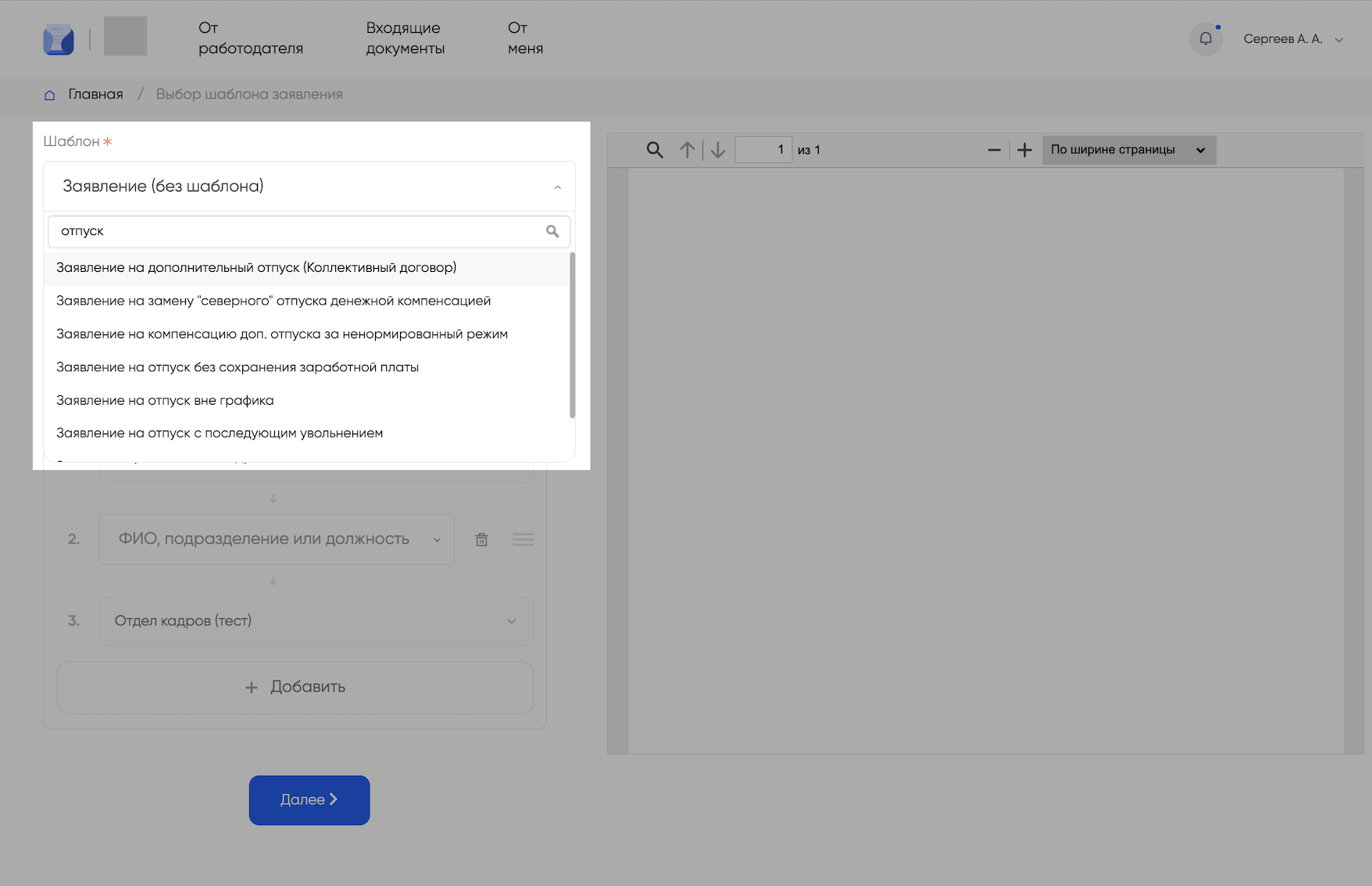Click the search magnifier in the PDF viewer toolbar
Screen dimensions: 1372x886
(x=655, y=150)
